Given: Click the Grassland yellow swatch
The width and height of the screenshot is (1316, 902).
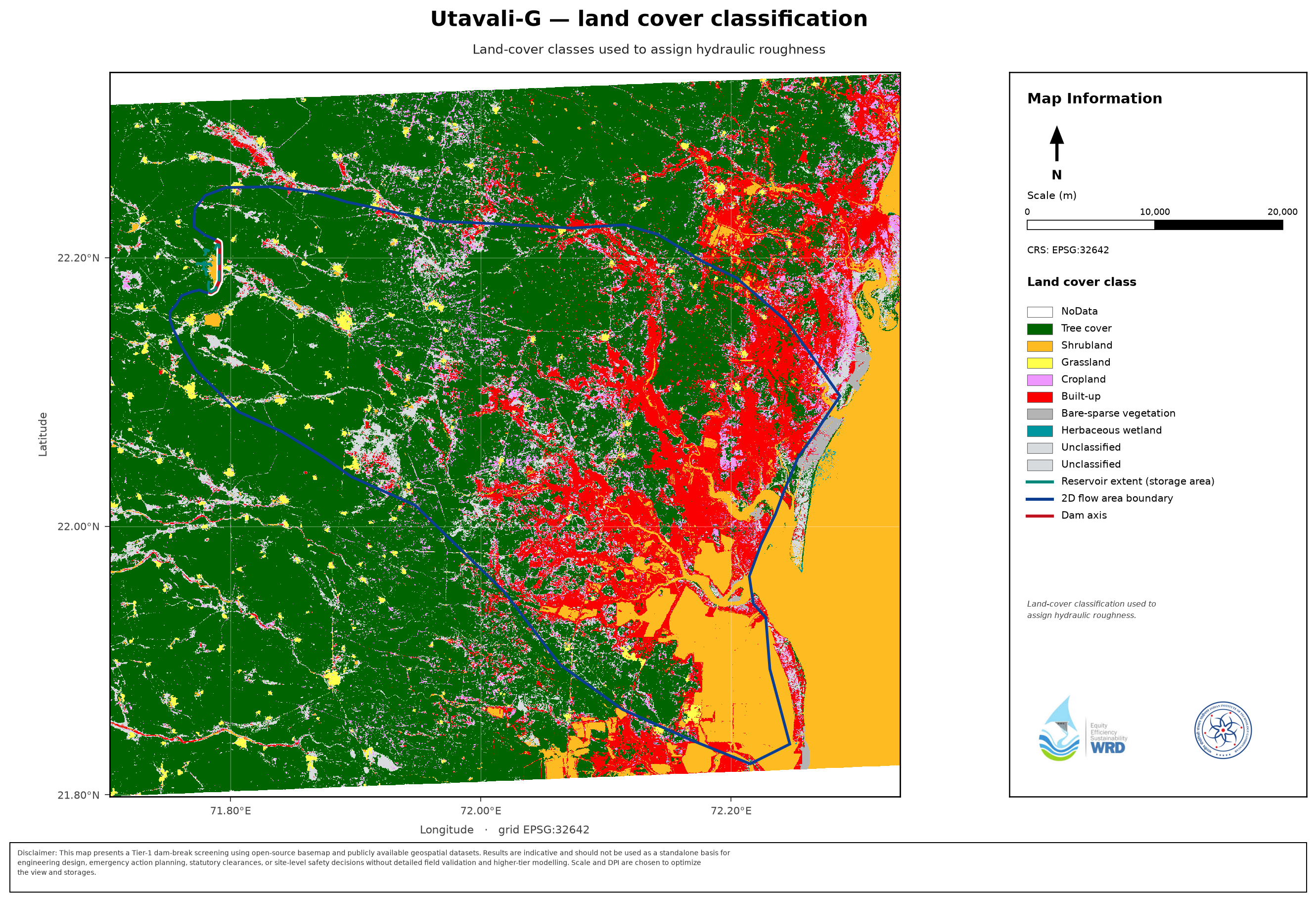Looking at the screenshot, I should [1040, 363].
